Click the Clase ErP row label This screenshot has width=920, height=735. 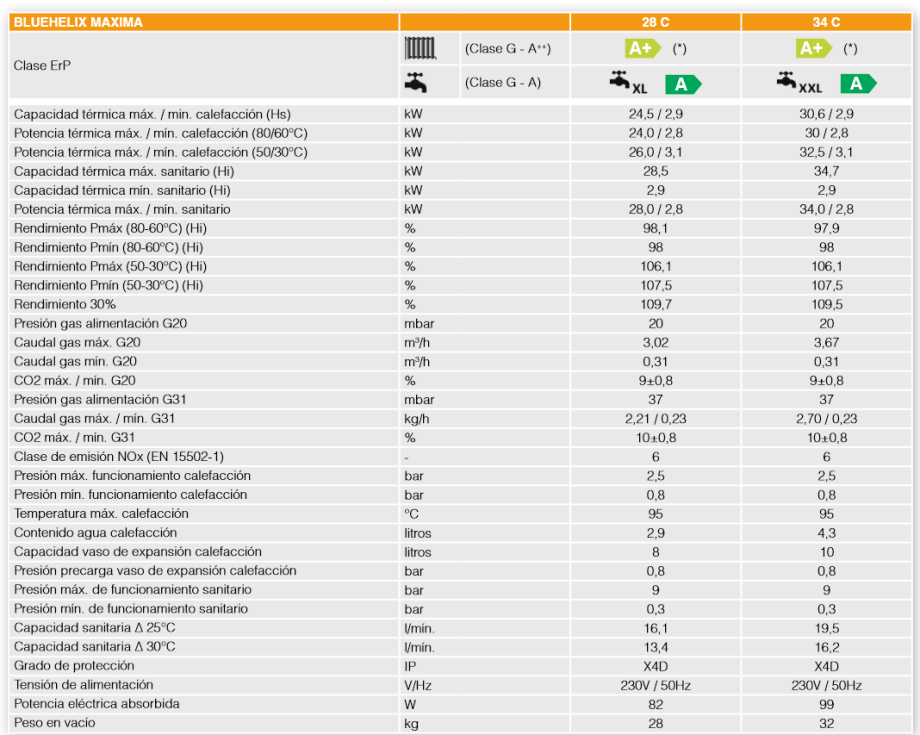point(43,65)
